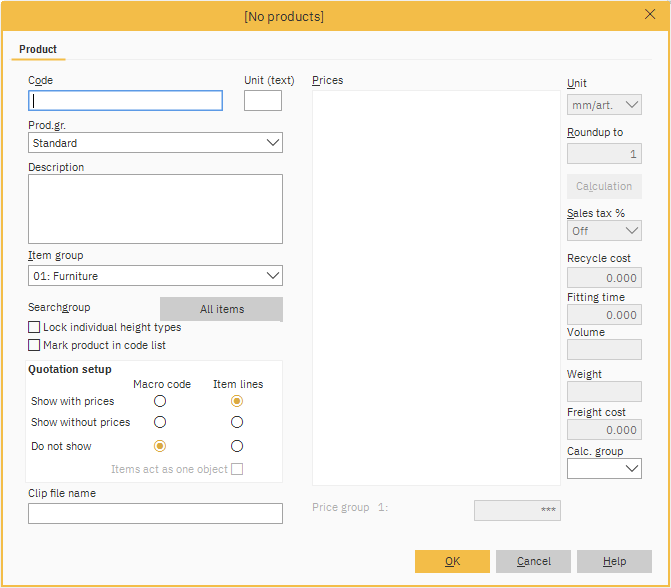
Task: Expand the Prod.gr. Standard dropdown
Action: (155, 143)
